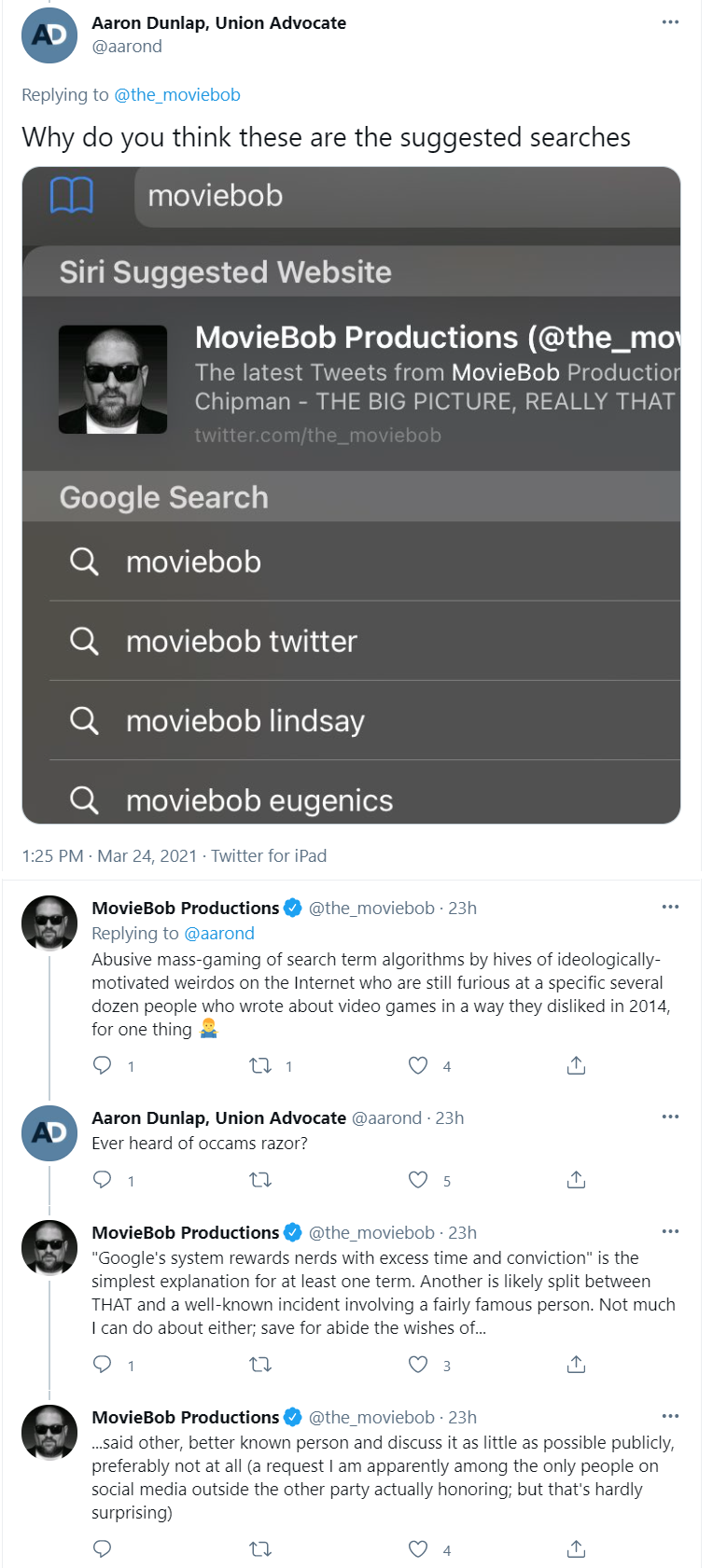Viewport: 713px width, 1568px height.
Task: Open more options on Aaron Dunlap's main tweet
Action: (670, 22)
